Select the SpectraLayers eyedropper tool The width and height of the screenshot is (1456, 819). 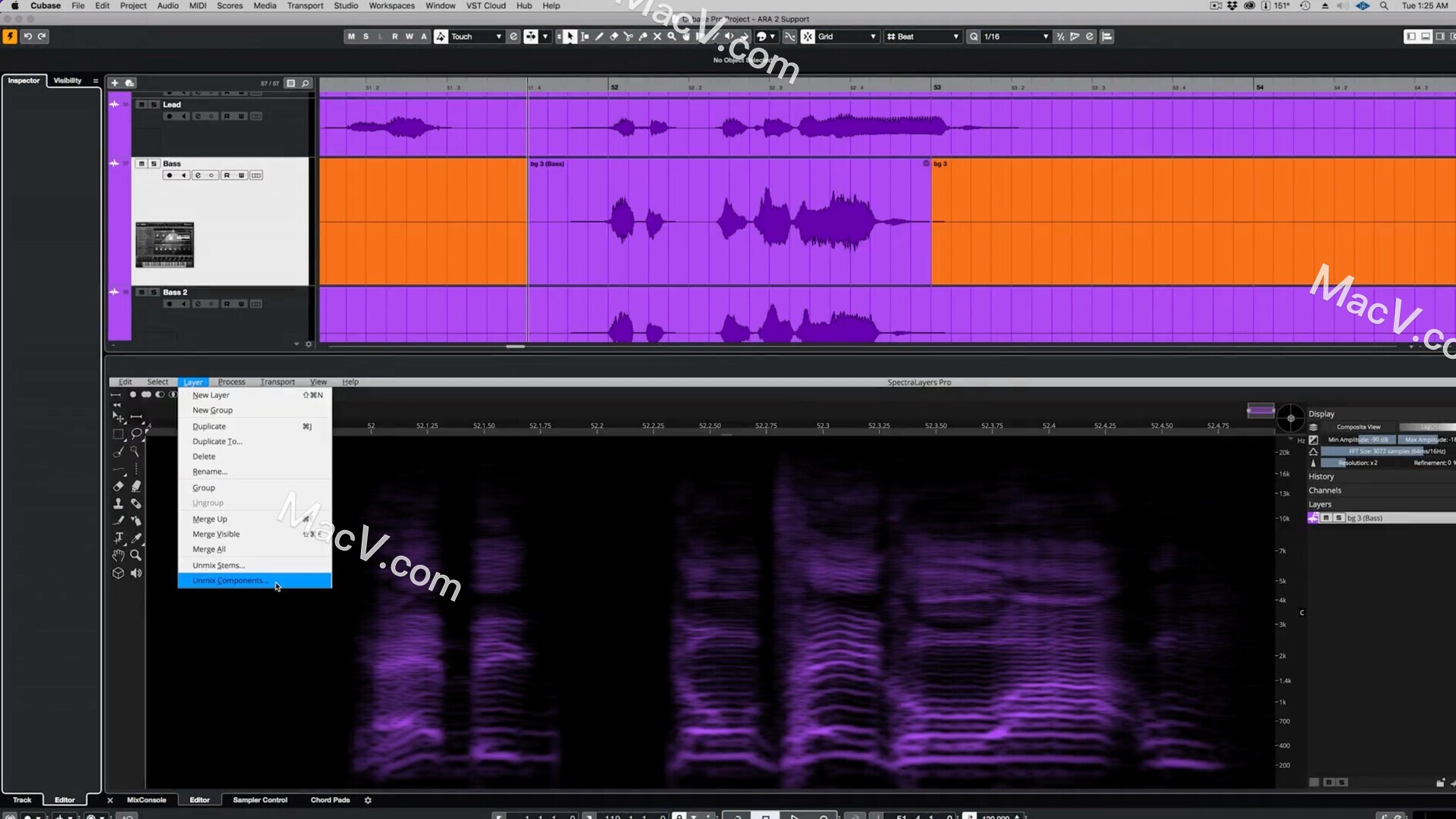(136, 538)
